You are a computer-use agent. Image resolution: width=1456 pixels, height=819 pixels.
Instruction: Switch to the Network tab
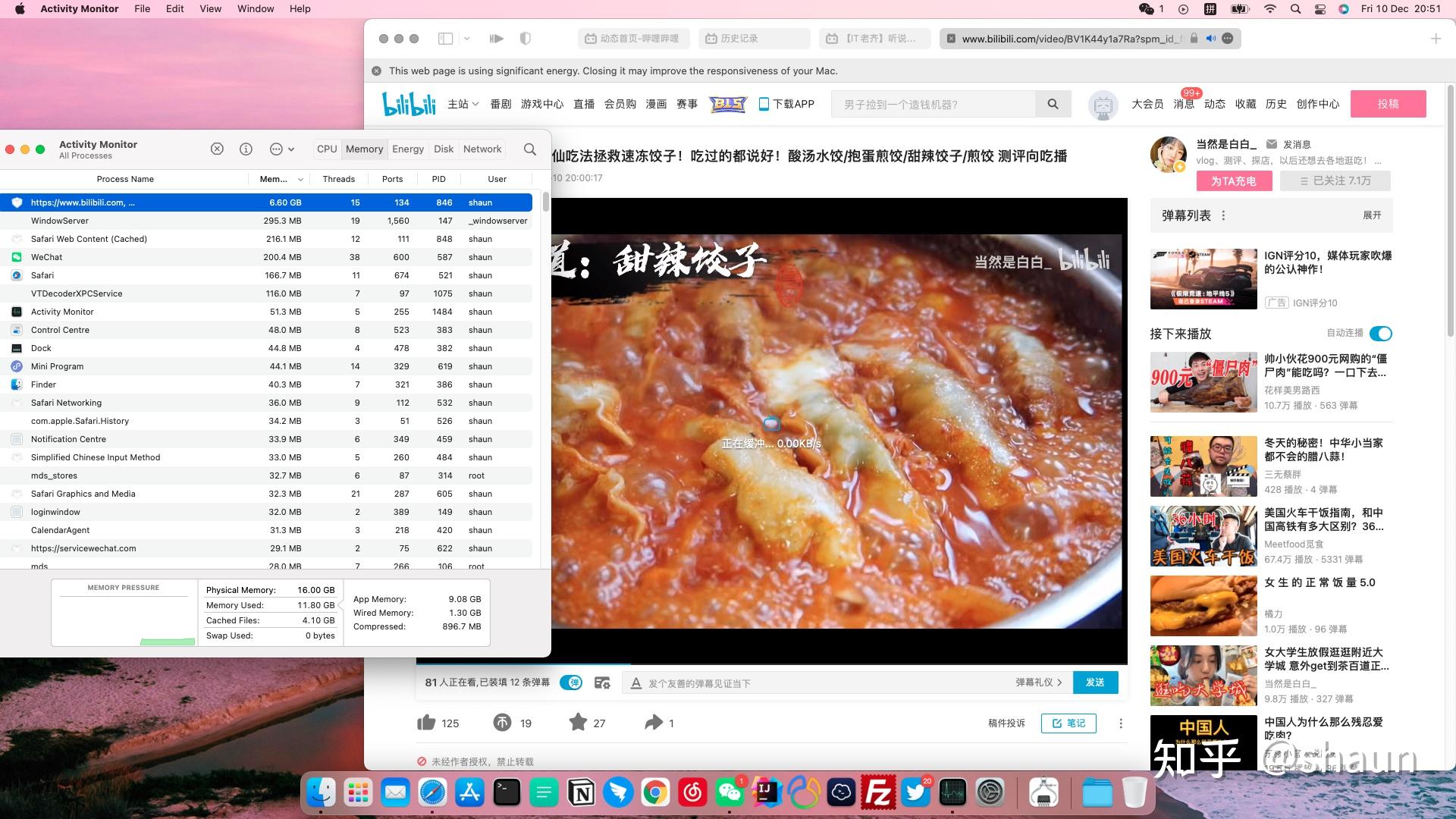pyautogui.click(x=482, y=149)
